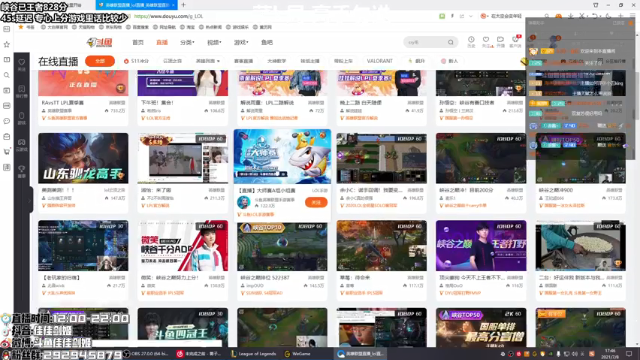Open the 山东驯龙高手 stream thumbnail
Screen dimensions: 640x360
coord(83,158)
